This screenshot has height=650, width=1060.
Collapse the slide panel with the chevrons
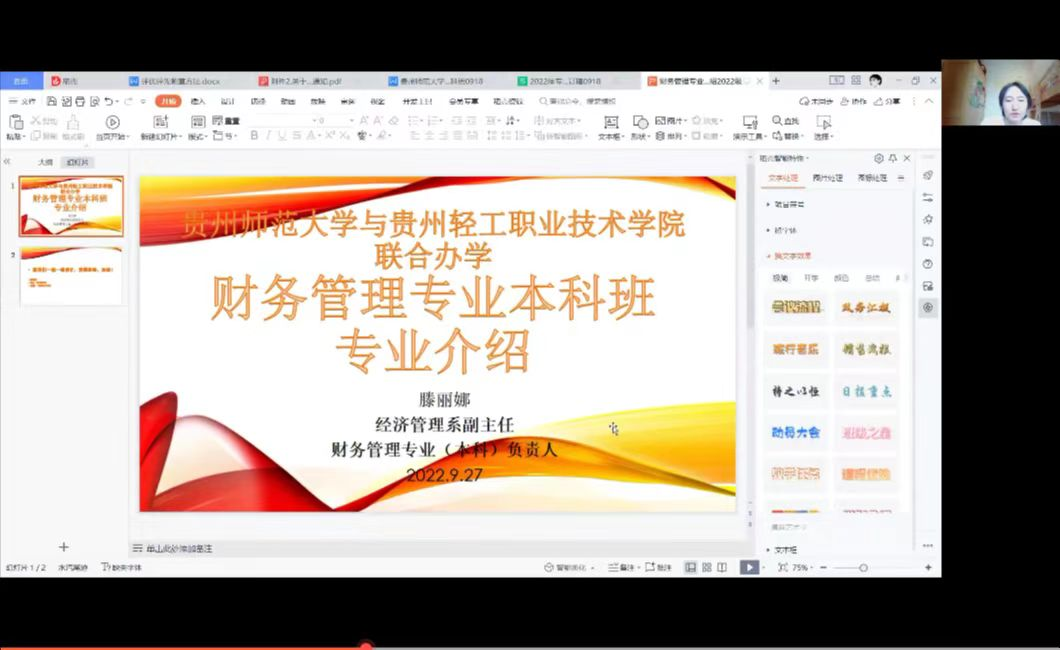pyautogui.click(x=7, y=161)
